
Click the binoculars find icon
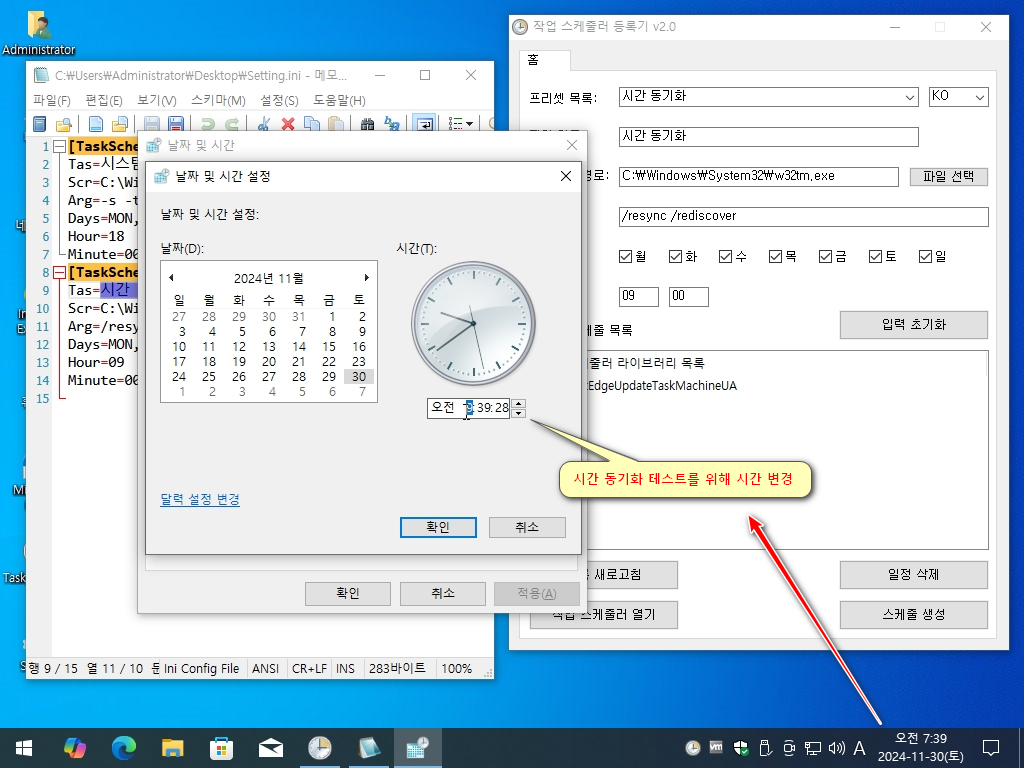coord(367,123)
